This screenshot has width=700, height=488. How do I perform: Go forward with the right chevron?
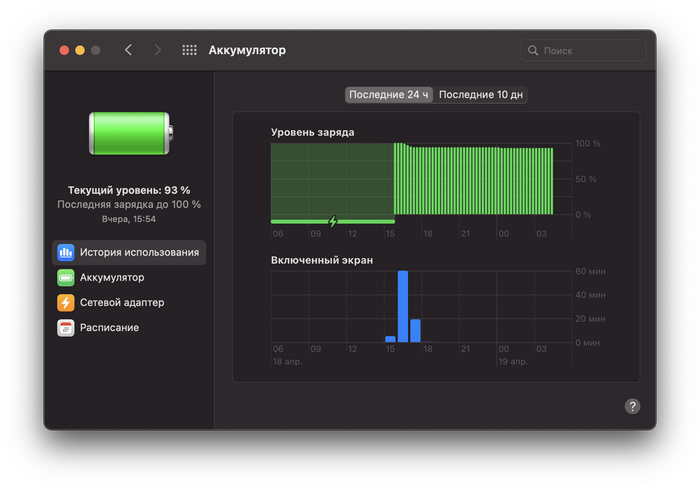[x=157, y=50]
